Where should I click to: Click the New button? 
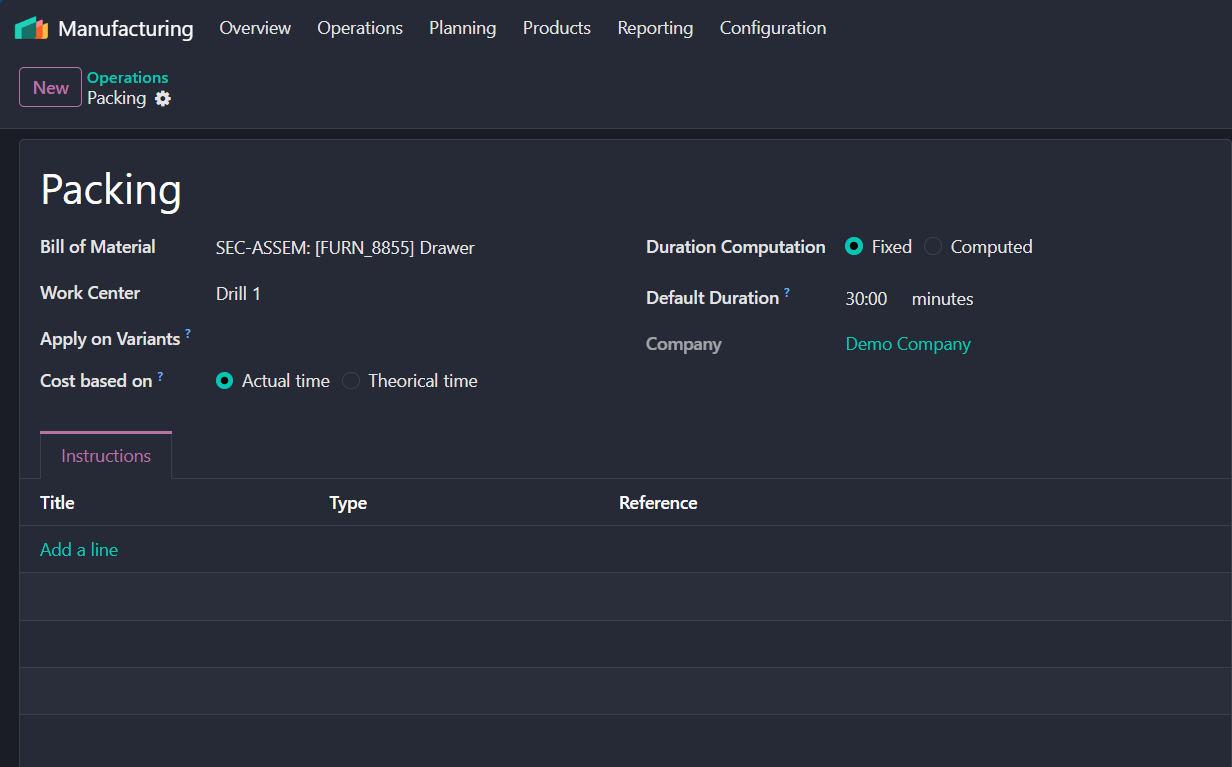pyautogui.click(x=50, y=88)
